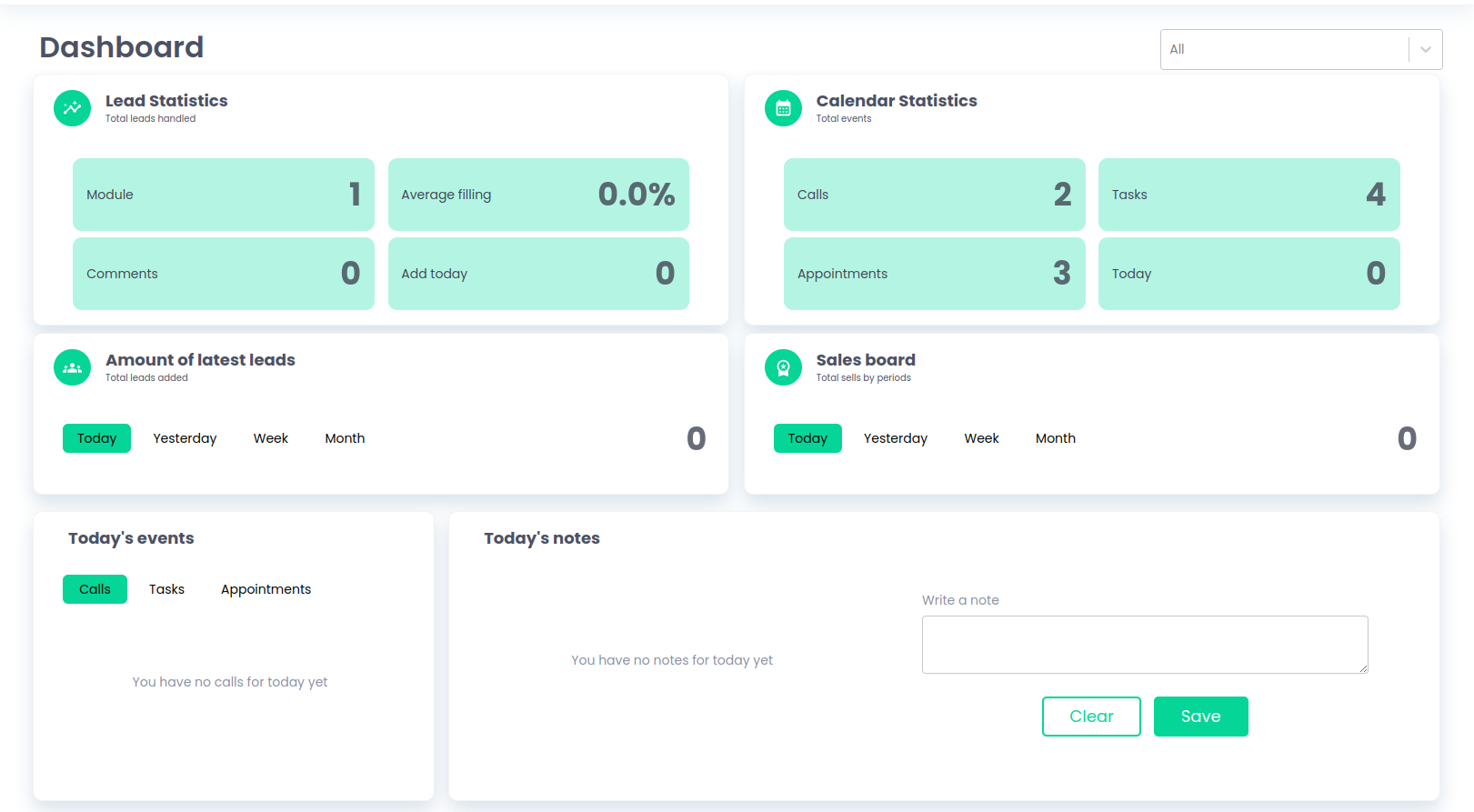Focus the Write a note text area
The image size is (1474, 812).
1144,645
